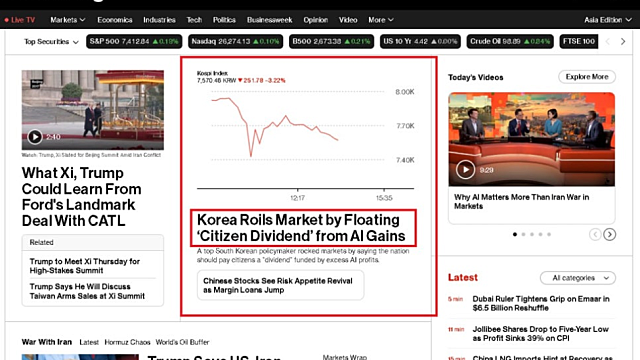
Task: Open the Crude Oil ticker
Action: point(510,41)
